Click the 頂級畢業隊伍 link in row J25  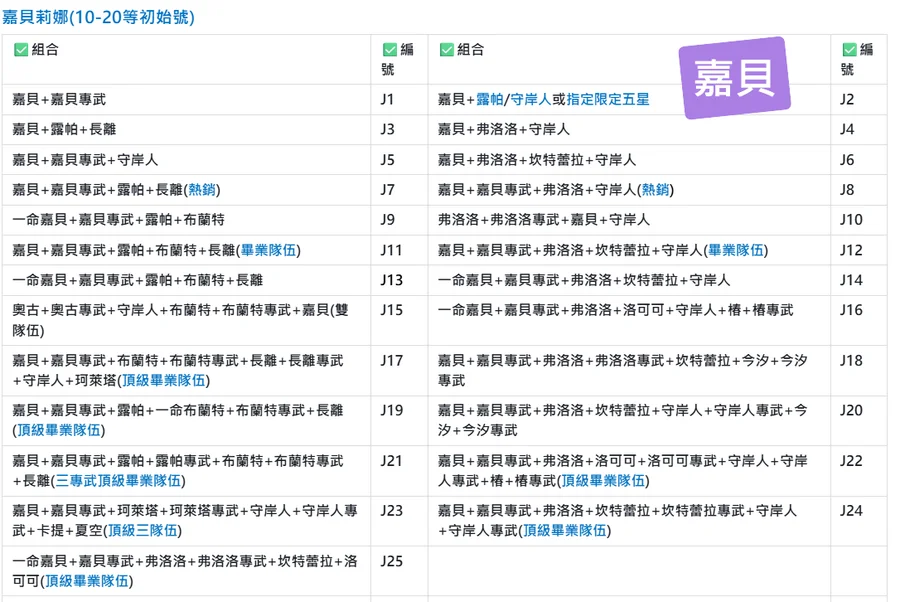pyautogui.click(x=87, y=581)
